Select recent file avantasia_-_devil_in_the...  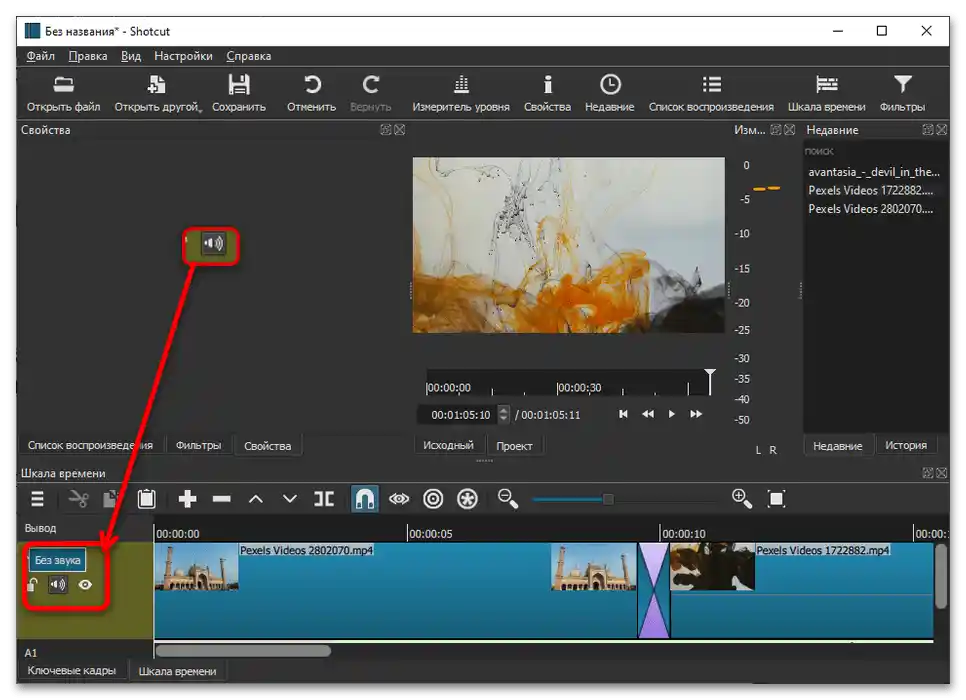[874, 172]
